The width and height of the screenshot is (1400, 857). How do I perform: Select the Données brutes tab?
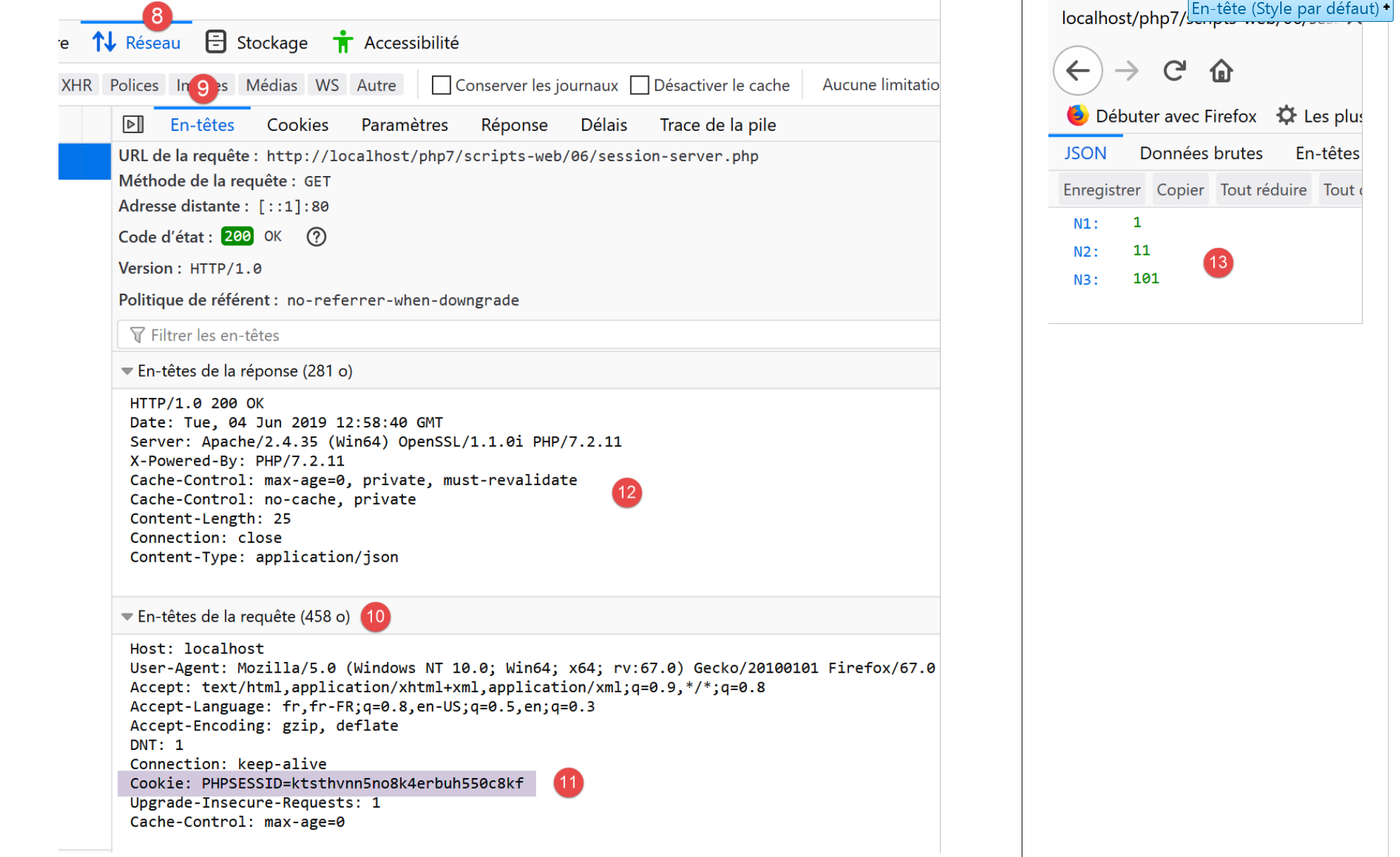coord(1201,153)
